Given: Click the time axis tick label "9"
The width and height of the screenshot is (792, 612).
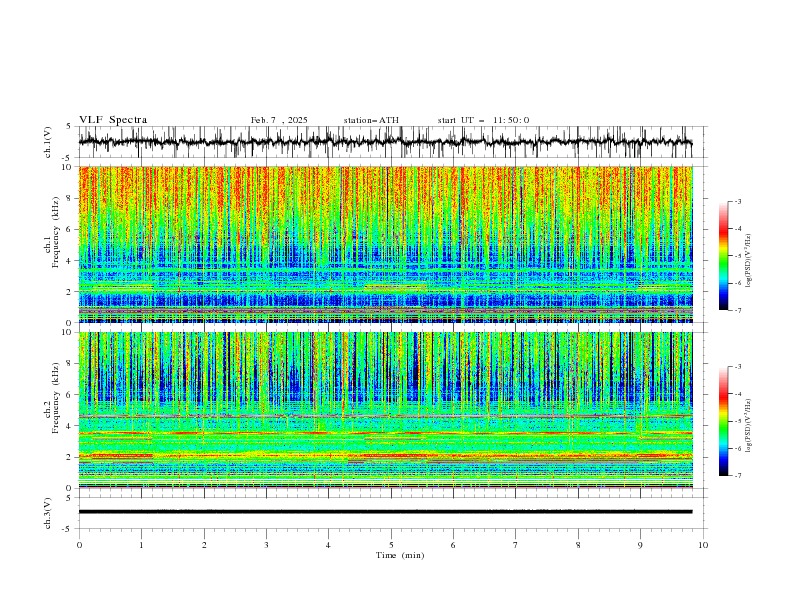Looking at the screenshot, I should (x=640, y=545).
